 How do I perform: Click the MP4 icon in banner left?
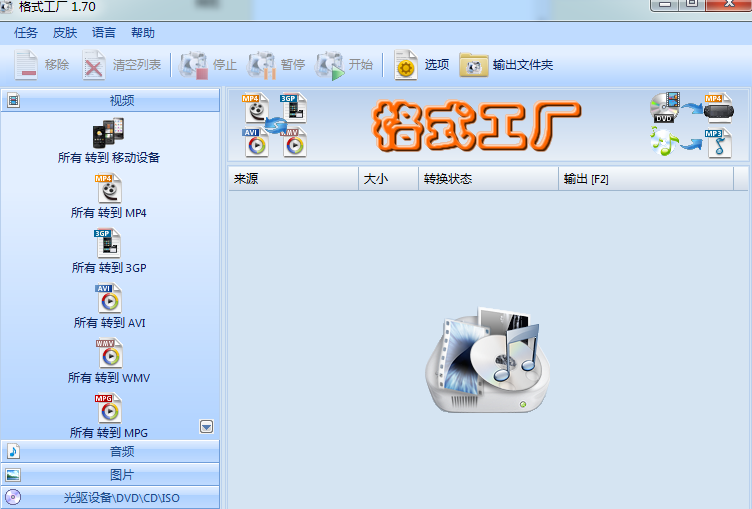(255, 107)
